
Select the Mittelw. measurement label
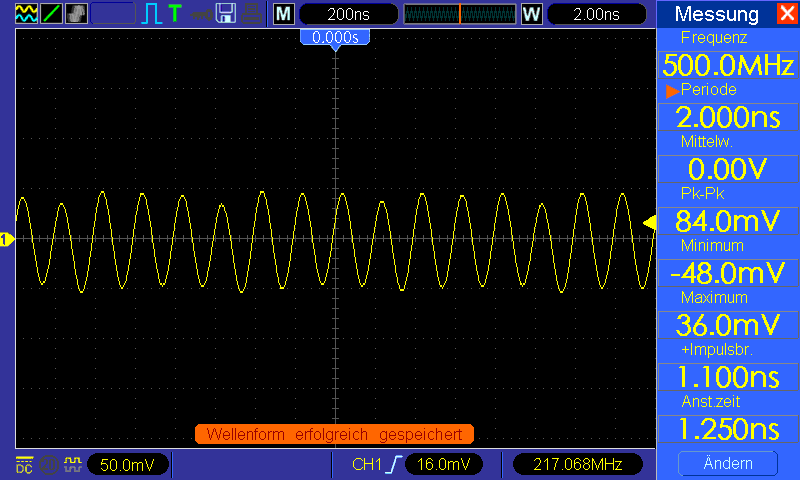point(707,142)
